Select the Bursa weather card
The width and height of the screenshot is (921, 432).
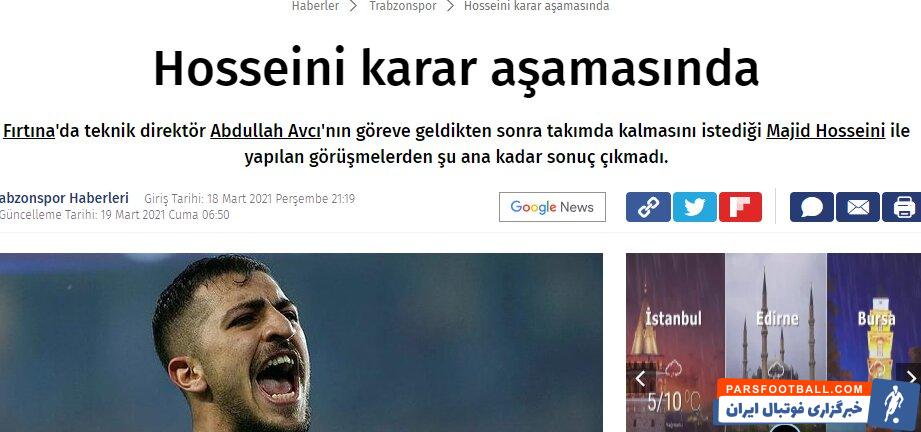[874, 343]
